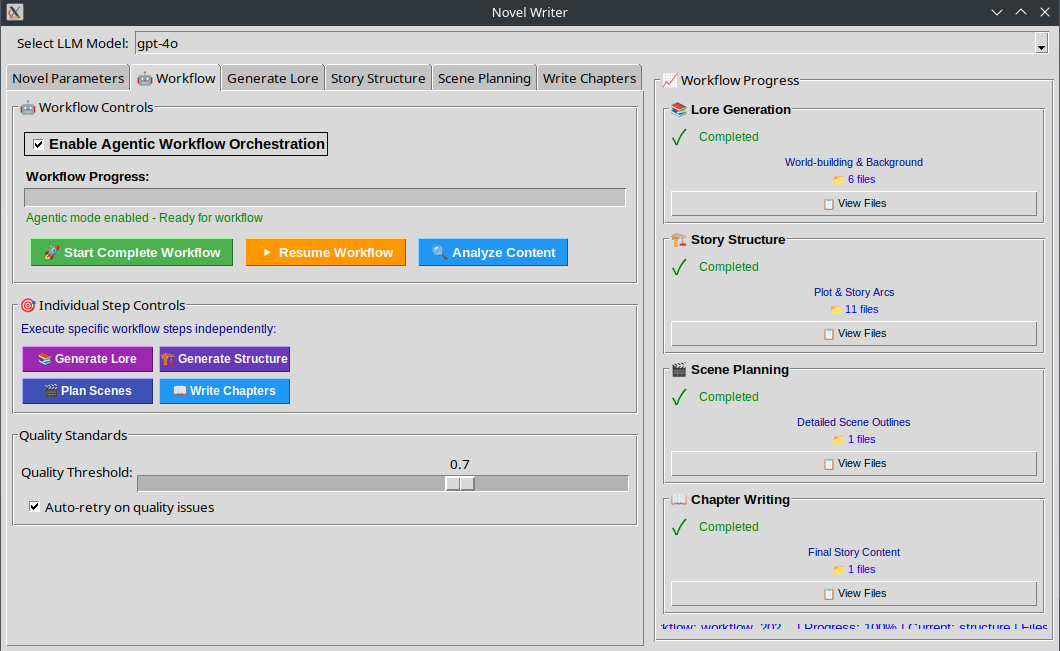Click the 0.7 quality threshold value
1060x651 pixels.
tap(460, 464)
